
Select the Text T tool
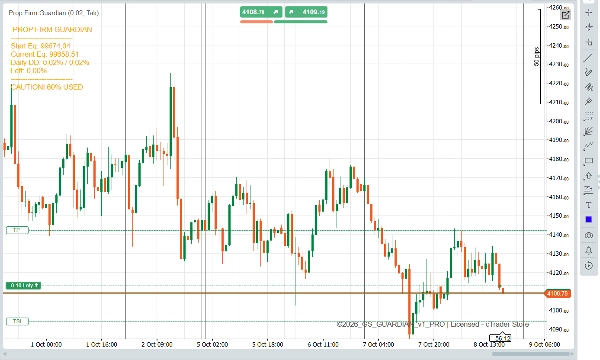pos(589,205)
